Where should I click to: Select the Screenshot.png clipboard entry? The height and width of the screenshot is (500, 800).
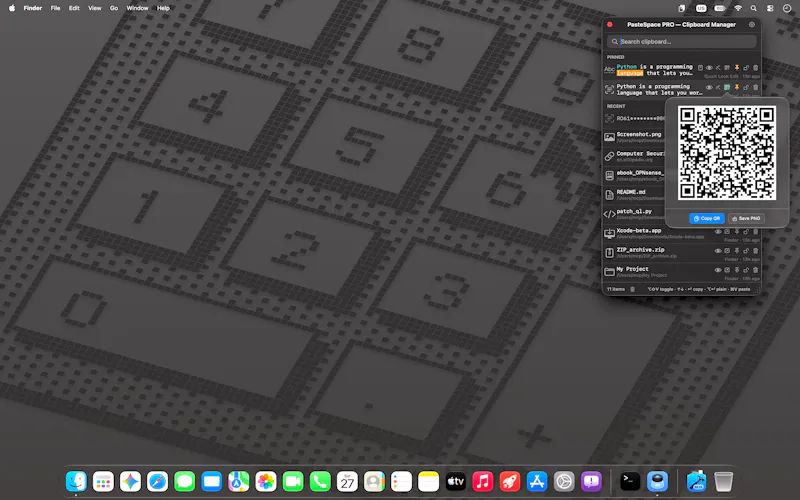coord(634,137)
